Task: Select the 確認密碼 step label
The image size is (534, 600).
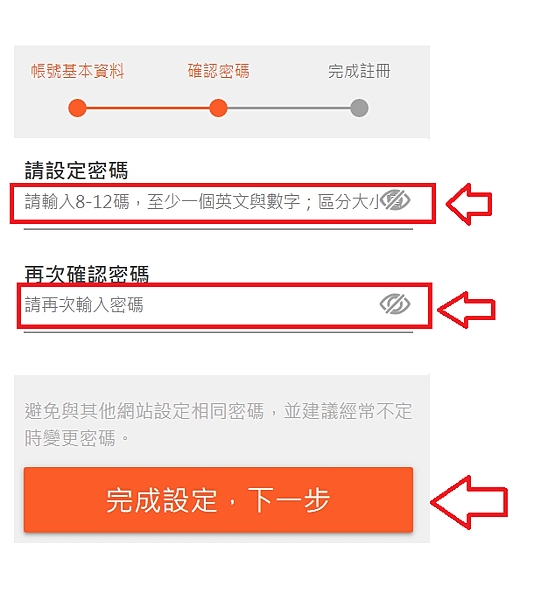Action: [218, 71]
